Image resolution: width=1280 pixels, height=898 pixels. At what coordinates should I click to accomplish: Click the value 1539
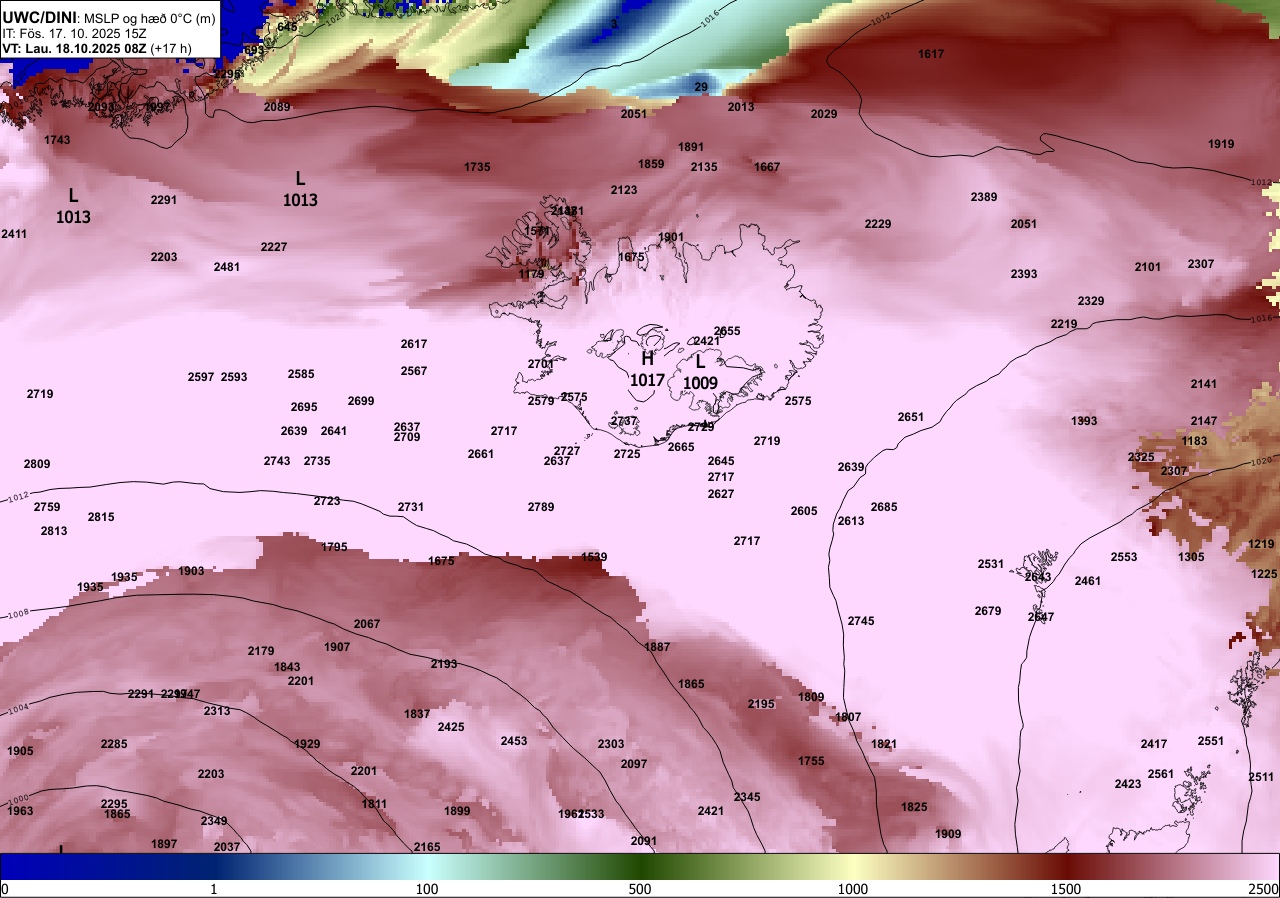click(x=594, y=557)
